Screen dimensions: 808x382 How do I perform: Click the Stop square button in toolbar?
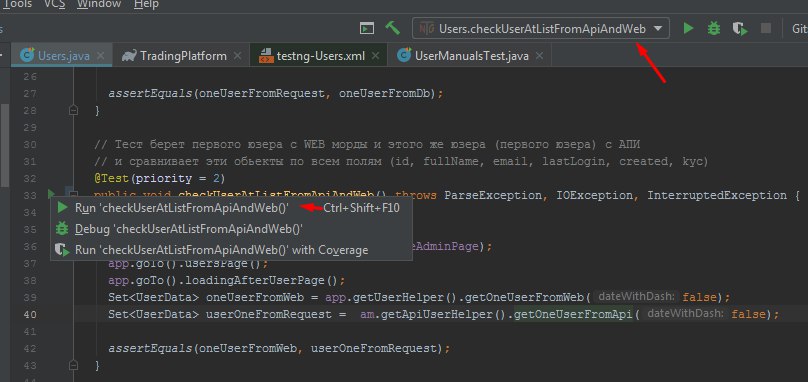(x=766, y=28)
